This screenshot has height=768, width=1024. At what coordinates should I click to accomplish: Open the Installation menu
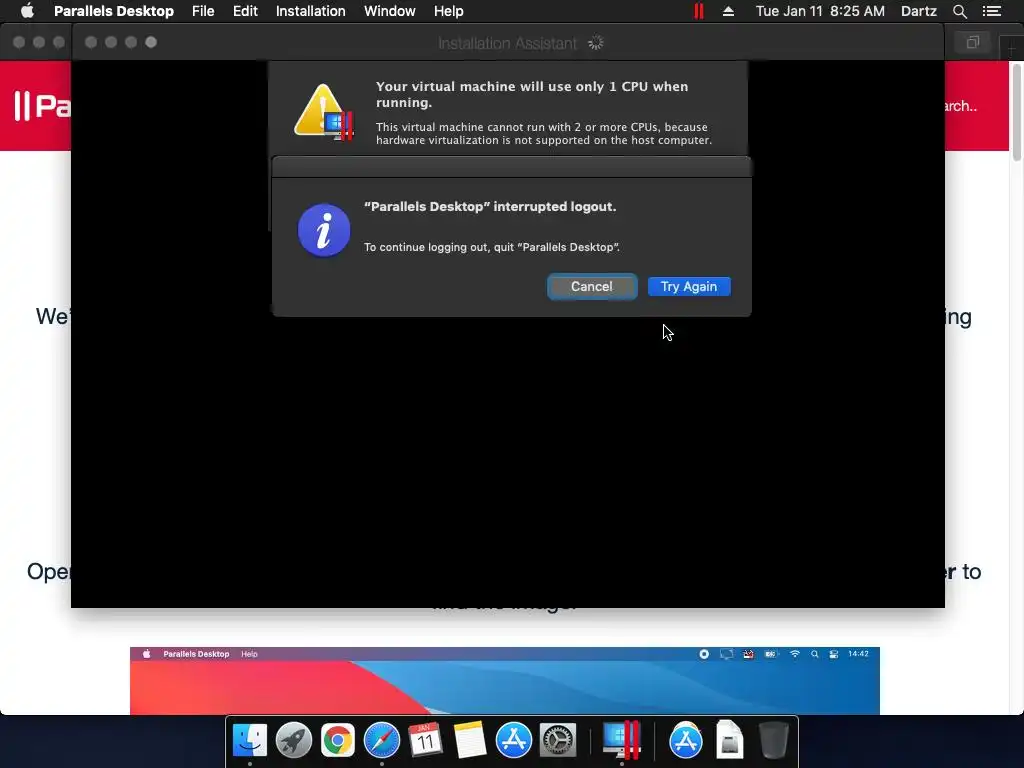click(x=310, y=11)
